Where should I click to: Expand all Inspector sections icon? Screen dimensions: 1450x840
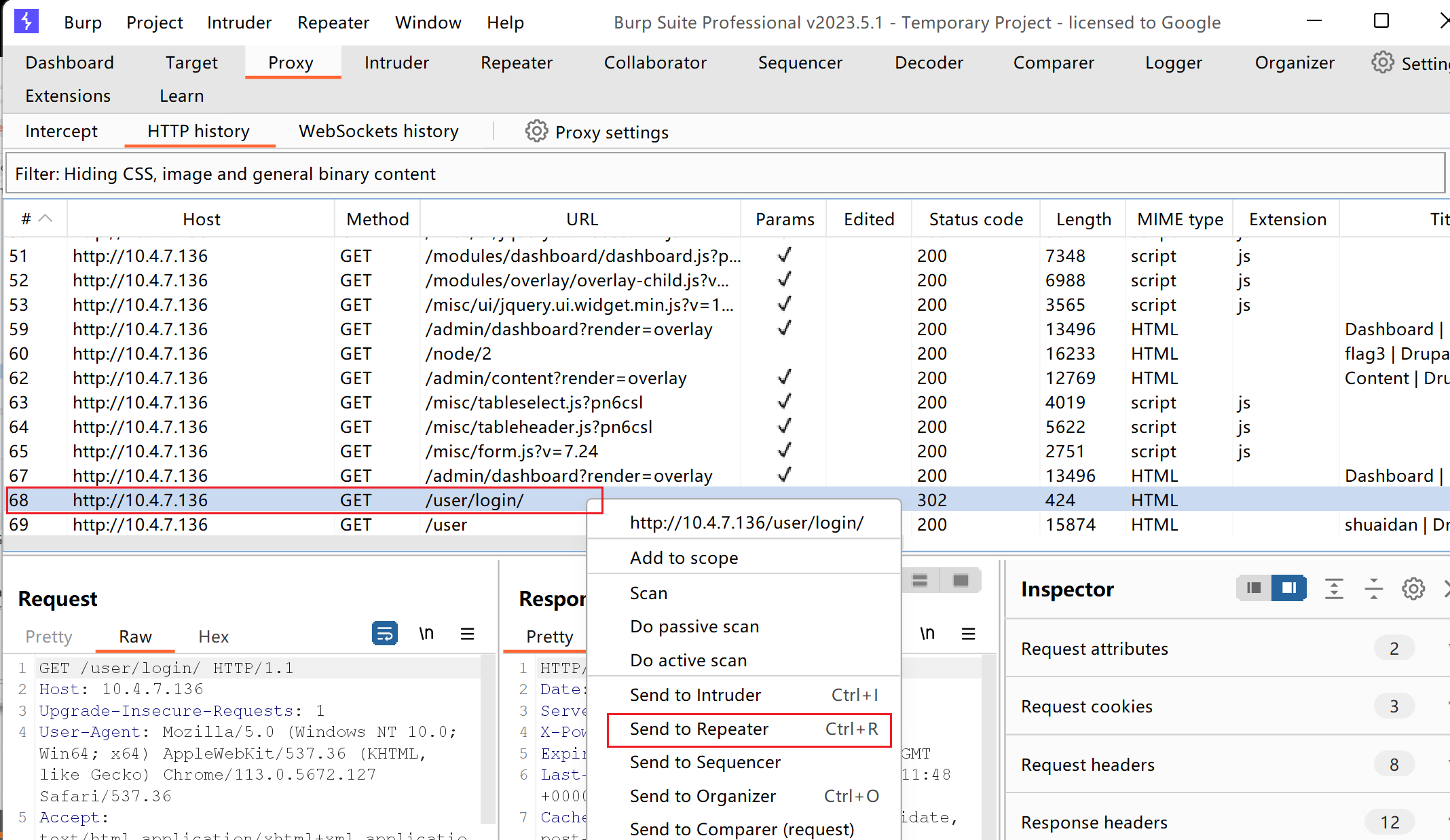[x=1334, y=588]
